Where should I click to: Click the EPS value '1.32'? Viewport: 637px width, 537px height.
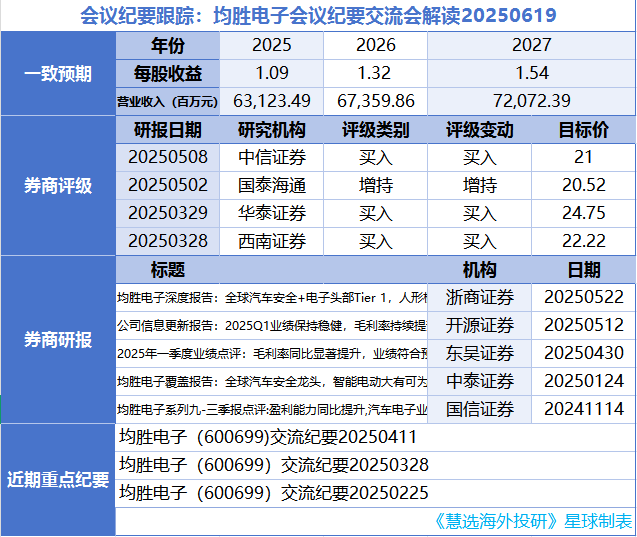click(x=375, y=74)
